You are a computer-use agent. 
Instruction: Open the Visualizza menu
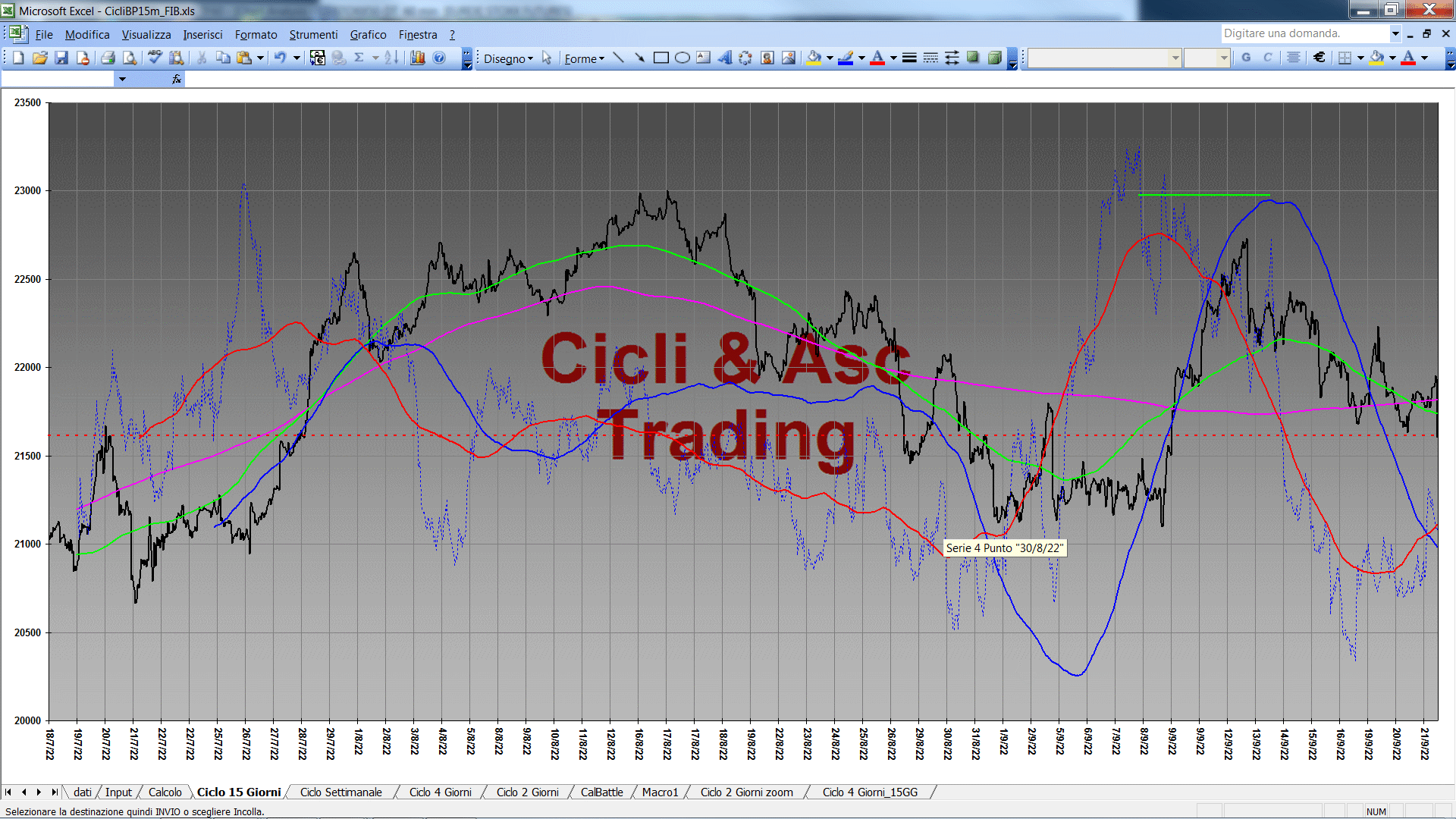[146, 34]
